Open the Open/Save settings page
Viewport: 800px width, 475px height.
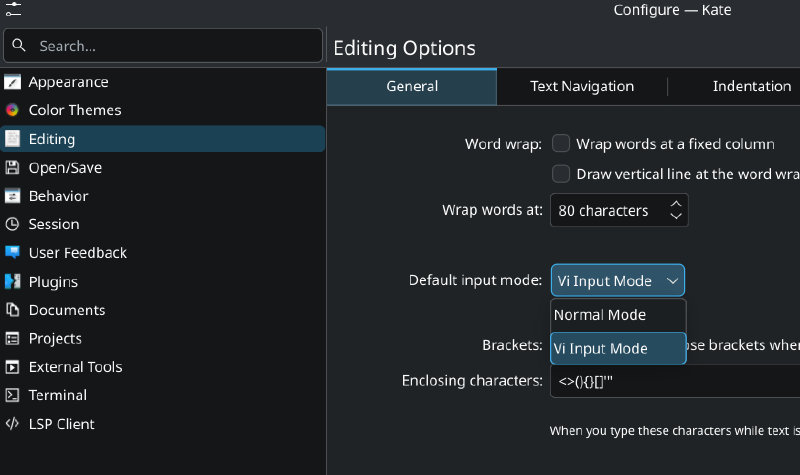click(162, 167)
